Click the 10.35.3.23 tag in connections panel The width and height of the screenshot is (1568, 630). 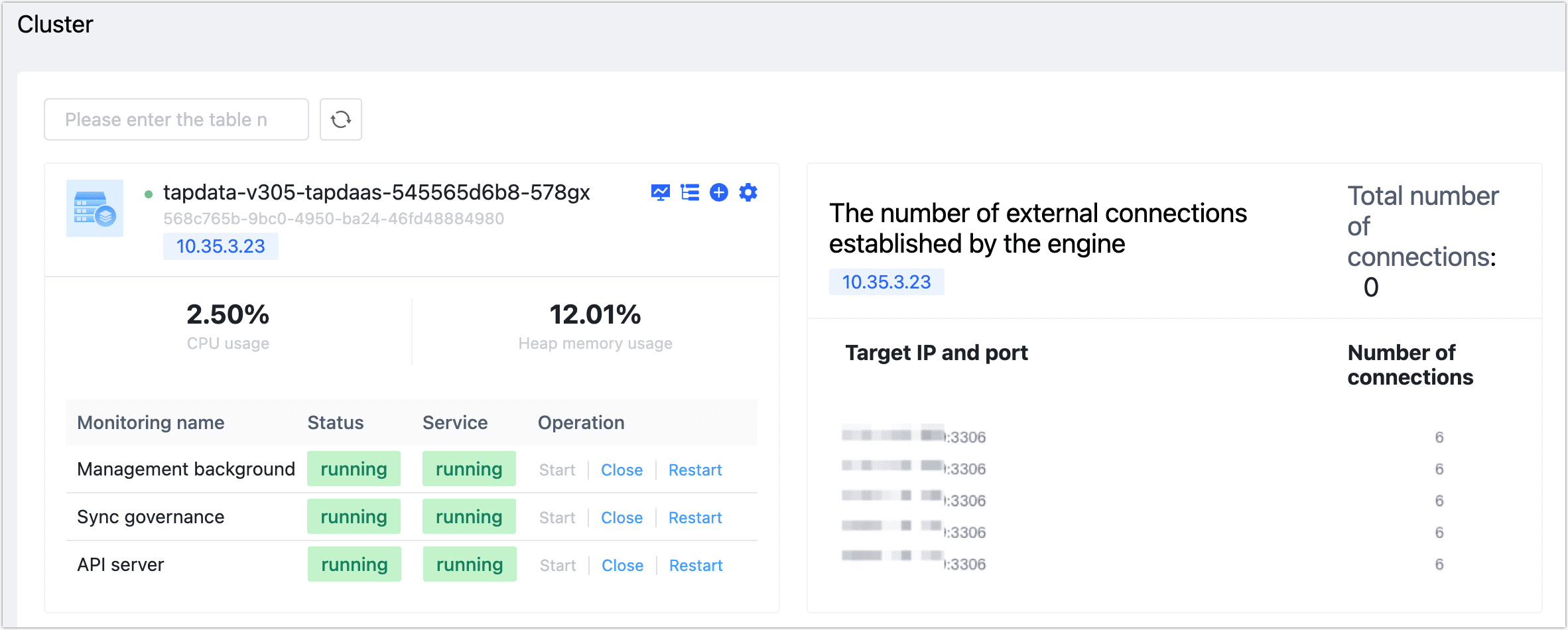point(887,282)
